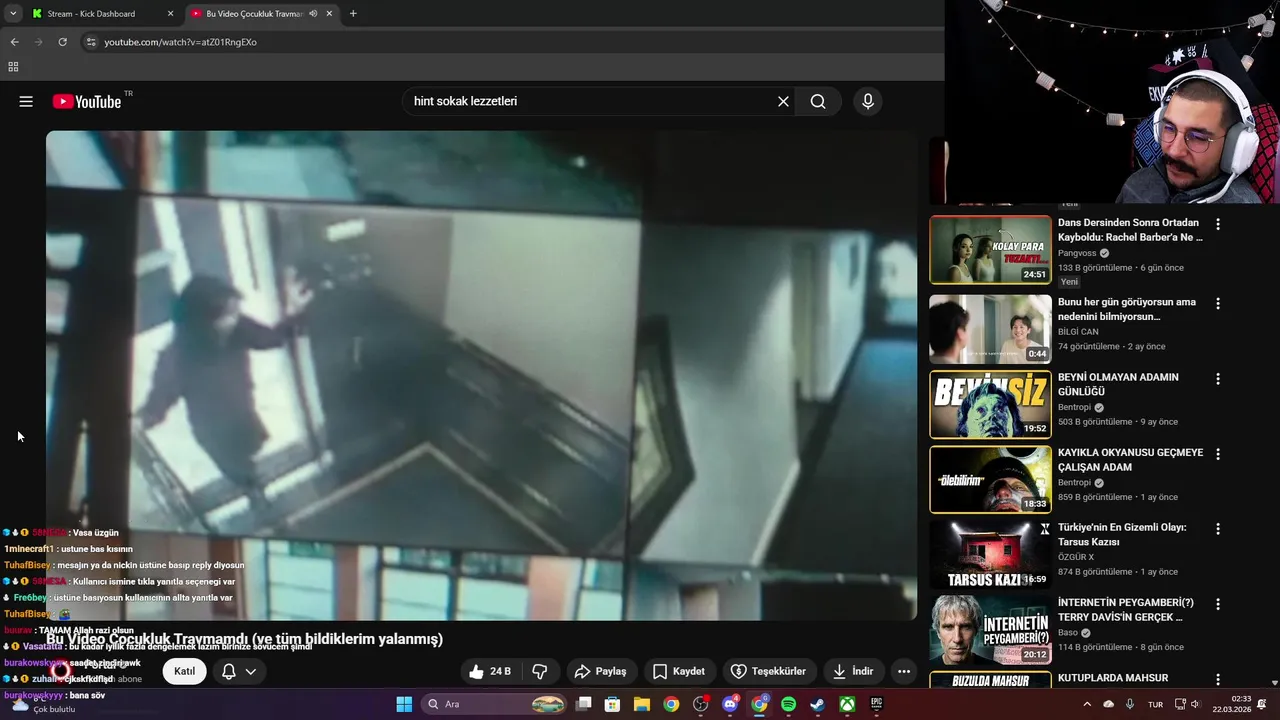Open options menu for the Rachel Barber video

1217,225
